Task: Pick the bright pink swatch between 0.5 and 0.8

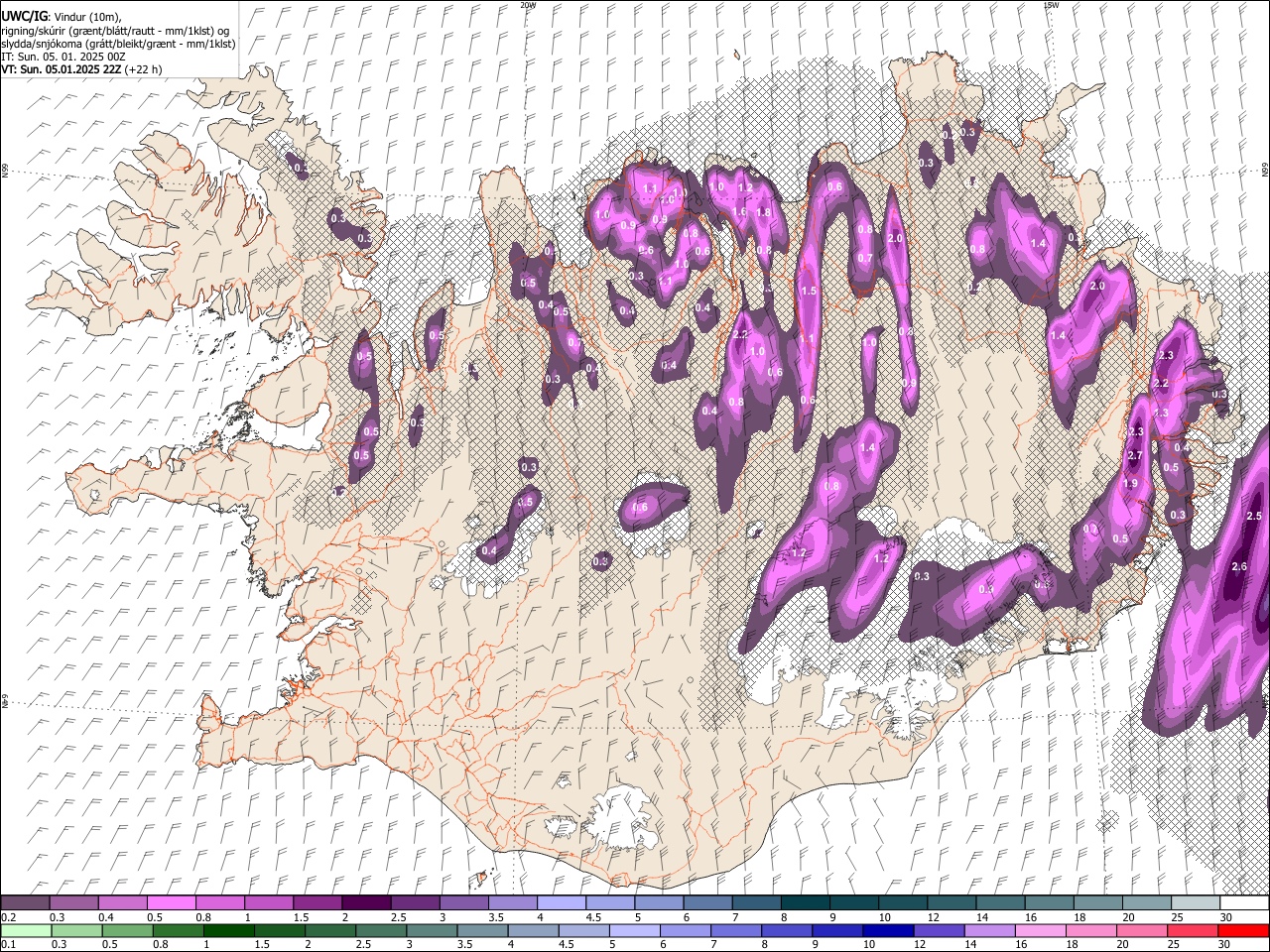Action: pyautogui.click(x=171, y=903)
